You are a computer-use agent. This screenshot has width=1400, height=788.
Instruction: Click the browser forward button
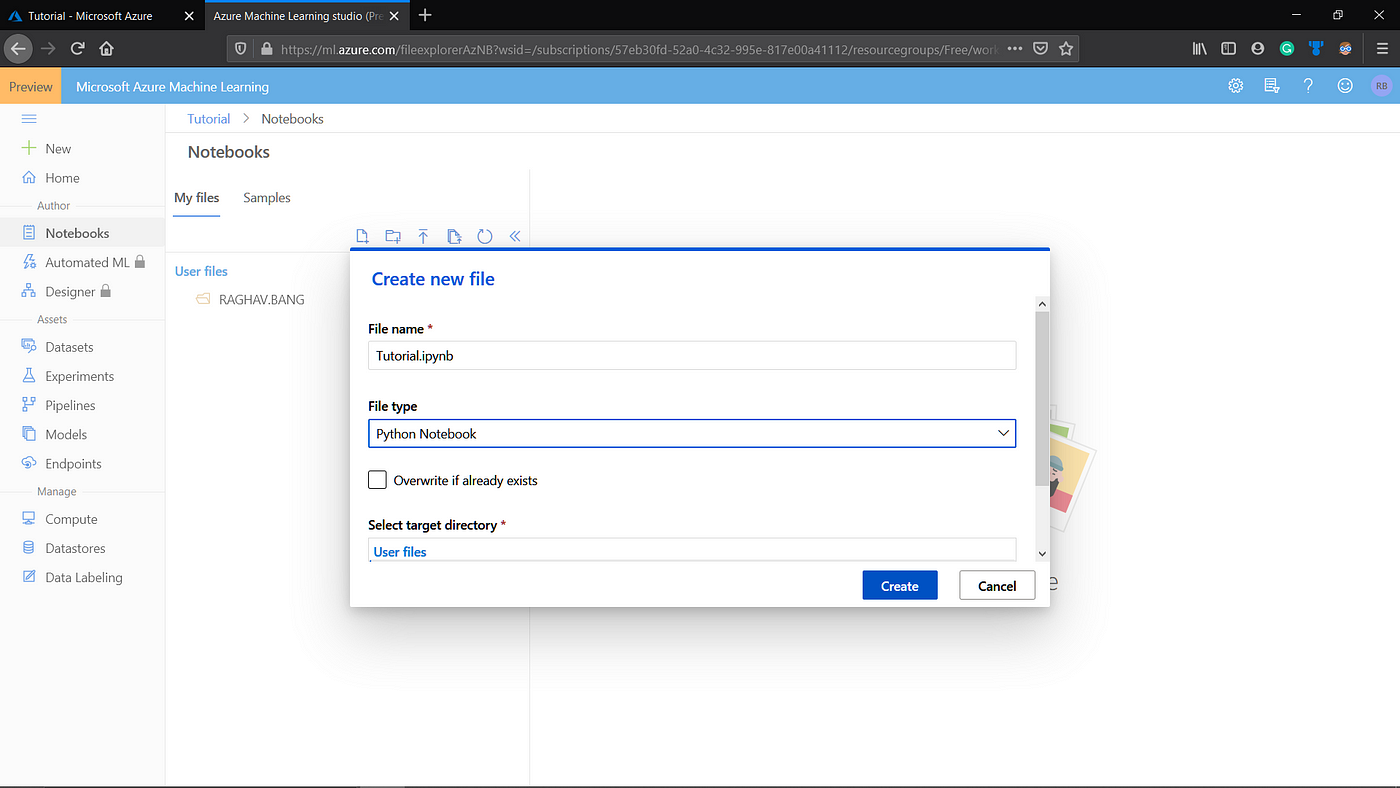(48, 48)
